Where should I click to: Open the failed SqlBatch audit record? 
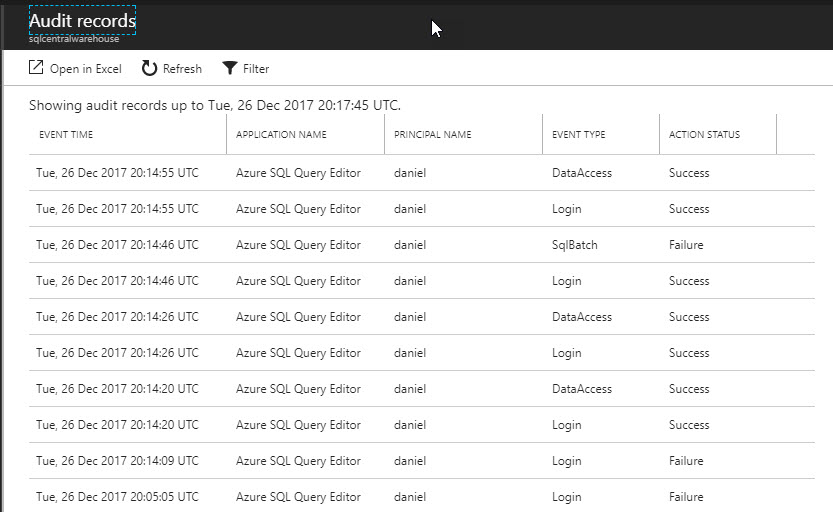pyautogui.click(x=421, y=245)
